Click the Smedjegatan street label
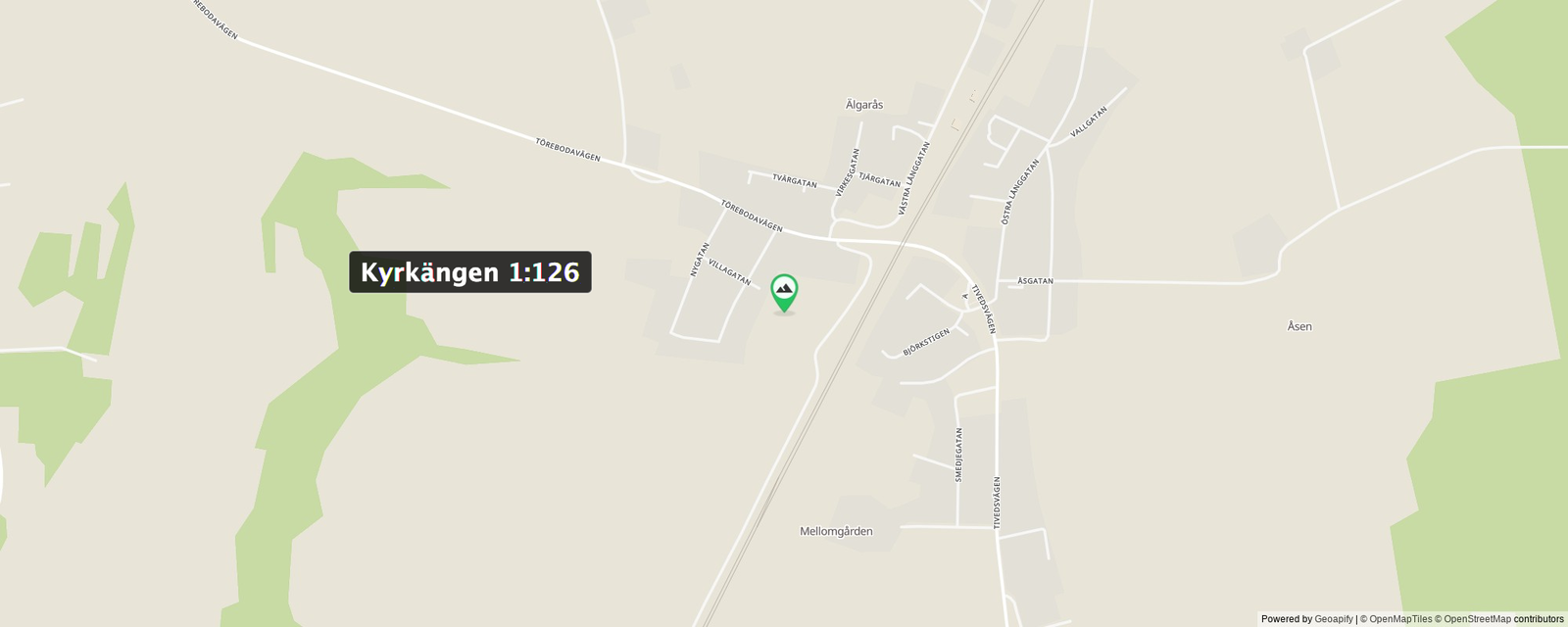1568x627 pixels. 958,455
